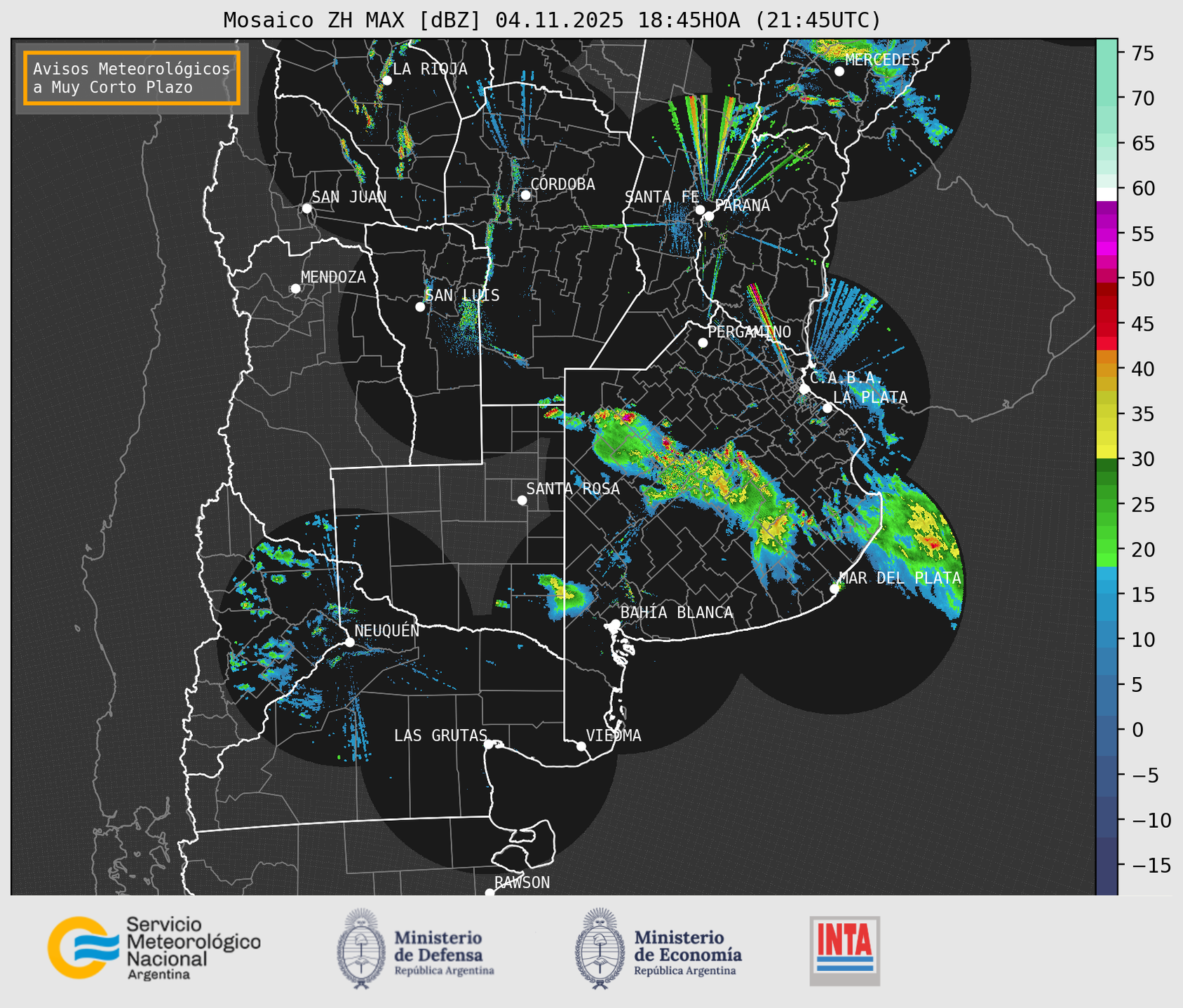1183x1008 pixels.
Task: Click the Avisos Meteorológicos a Muy Corto Plazo button
Action: (132, 78)
